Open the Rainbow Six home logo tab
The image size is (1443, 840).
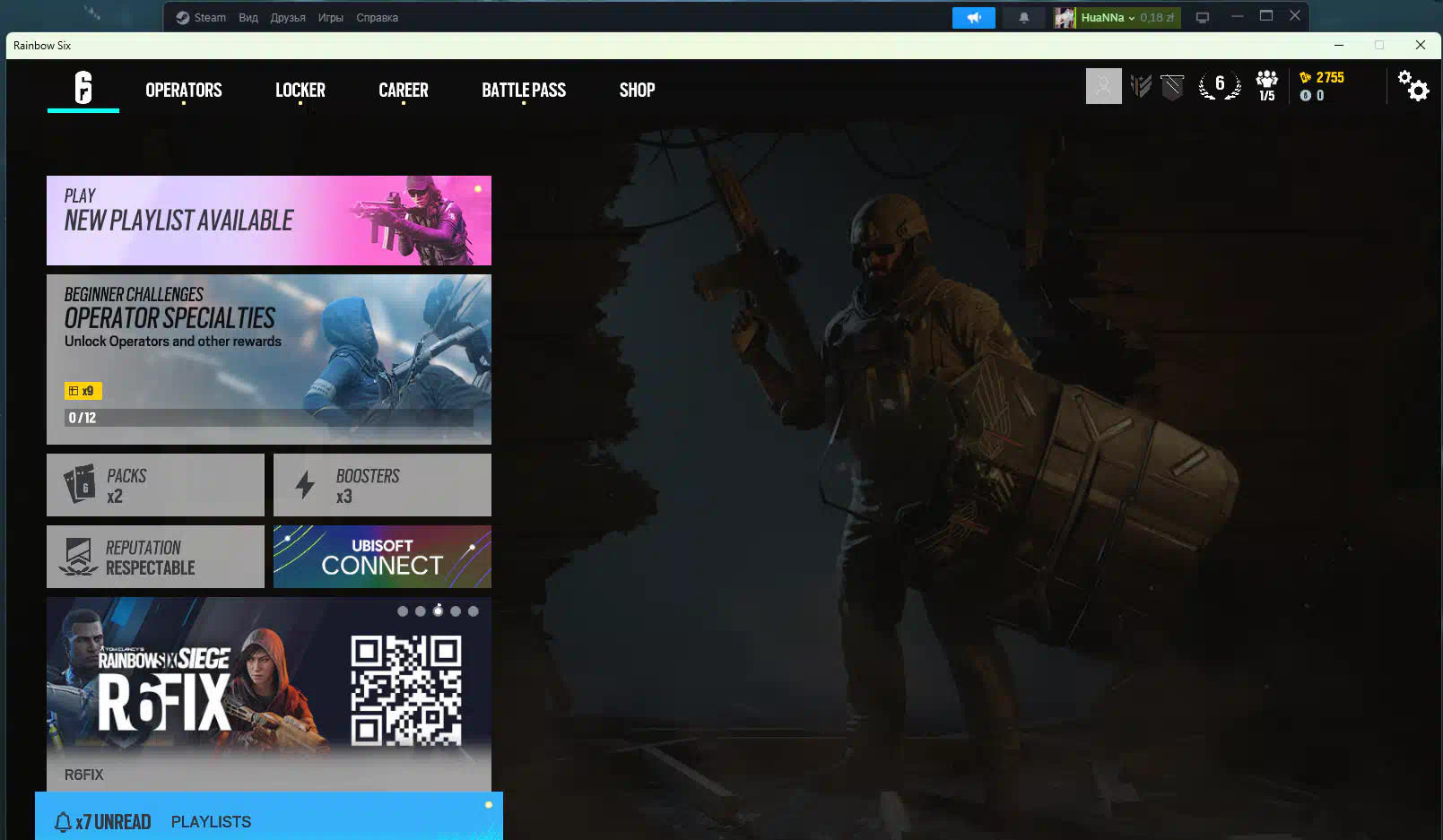click(x=83, y=88)
